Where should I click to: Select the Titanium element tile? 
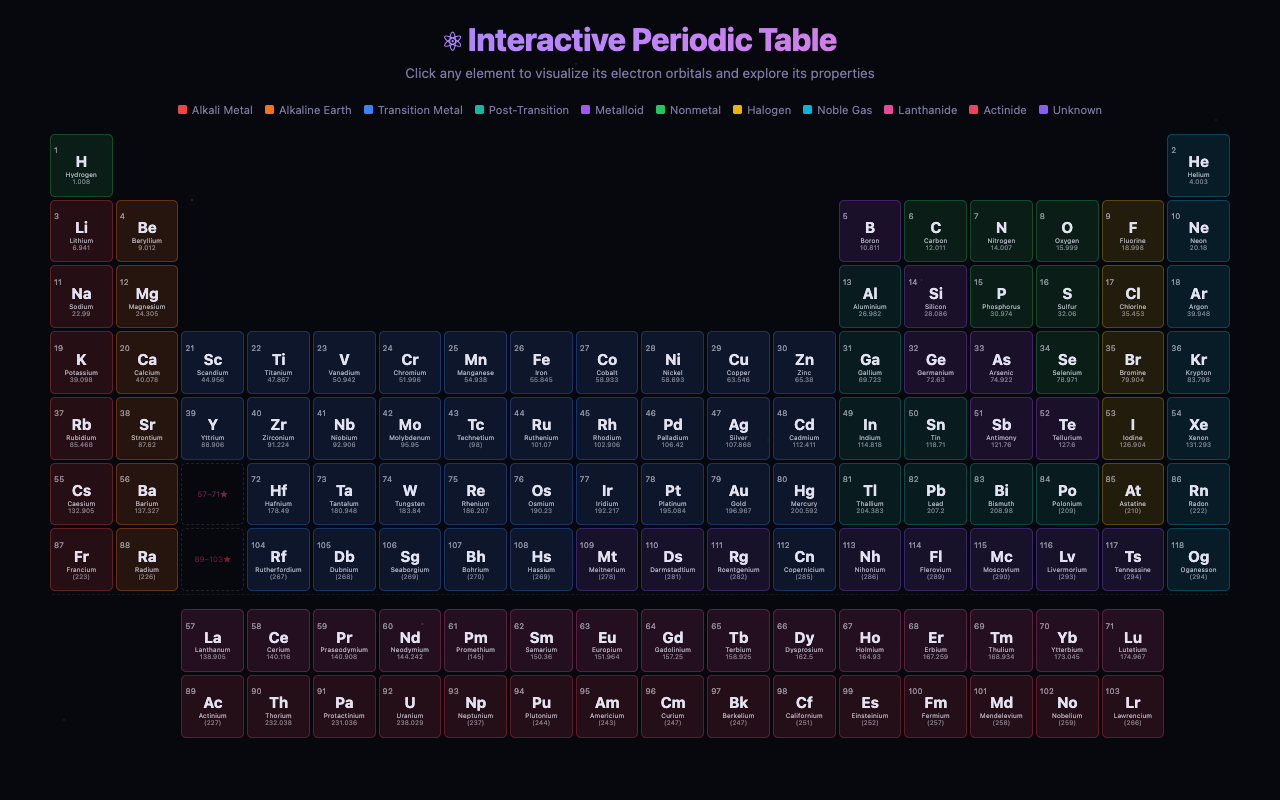(278, 362)
